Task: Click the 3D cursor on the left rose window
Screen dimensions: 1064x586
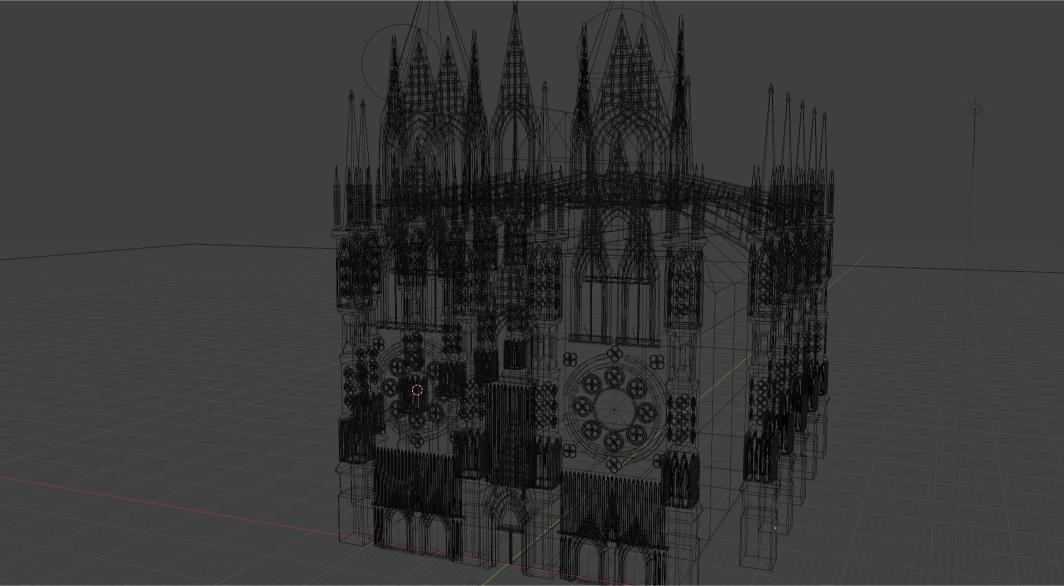Action: pos(417,390)
